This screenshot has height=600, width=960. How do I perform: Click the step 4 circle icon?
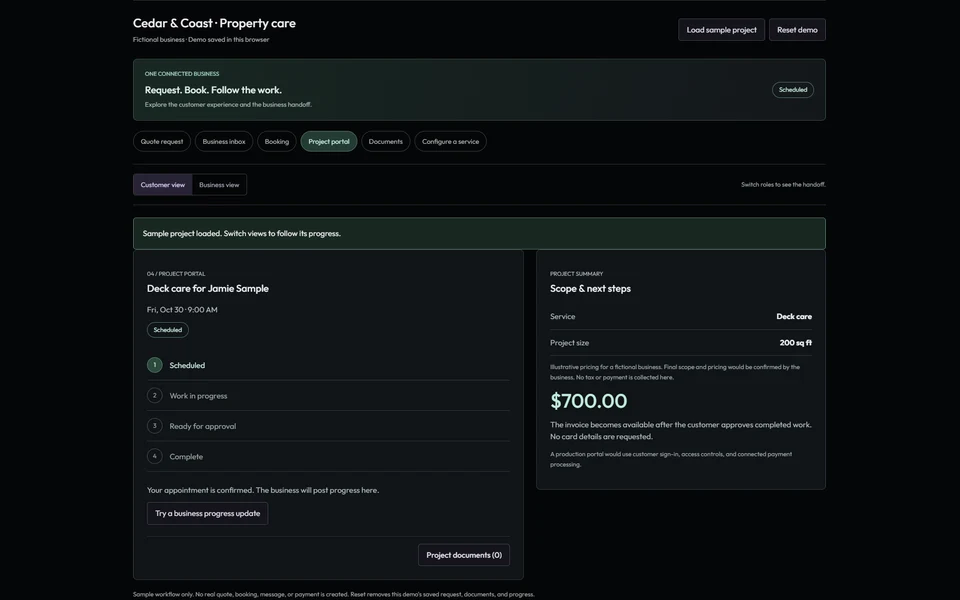(x=155, y=456)
